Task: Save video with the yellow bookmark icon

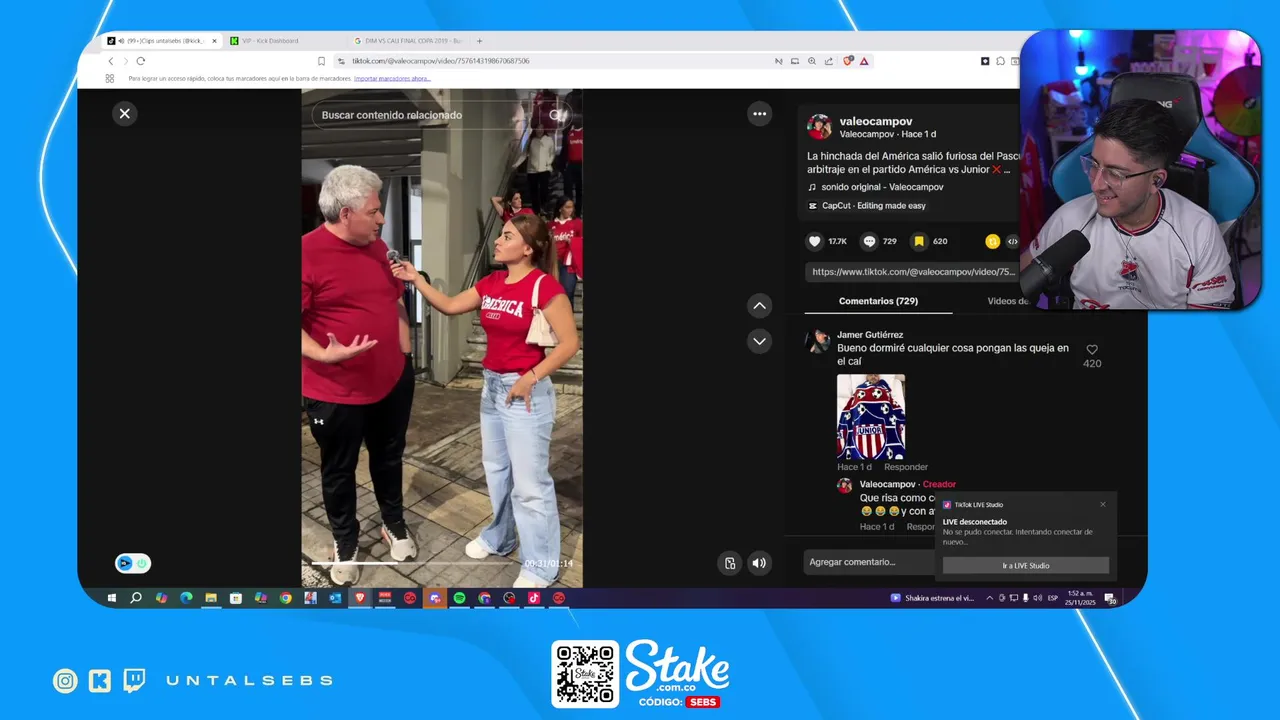Action: pyautogui.click(x=919, y=241)
